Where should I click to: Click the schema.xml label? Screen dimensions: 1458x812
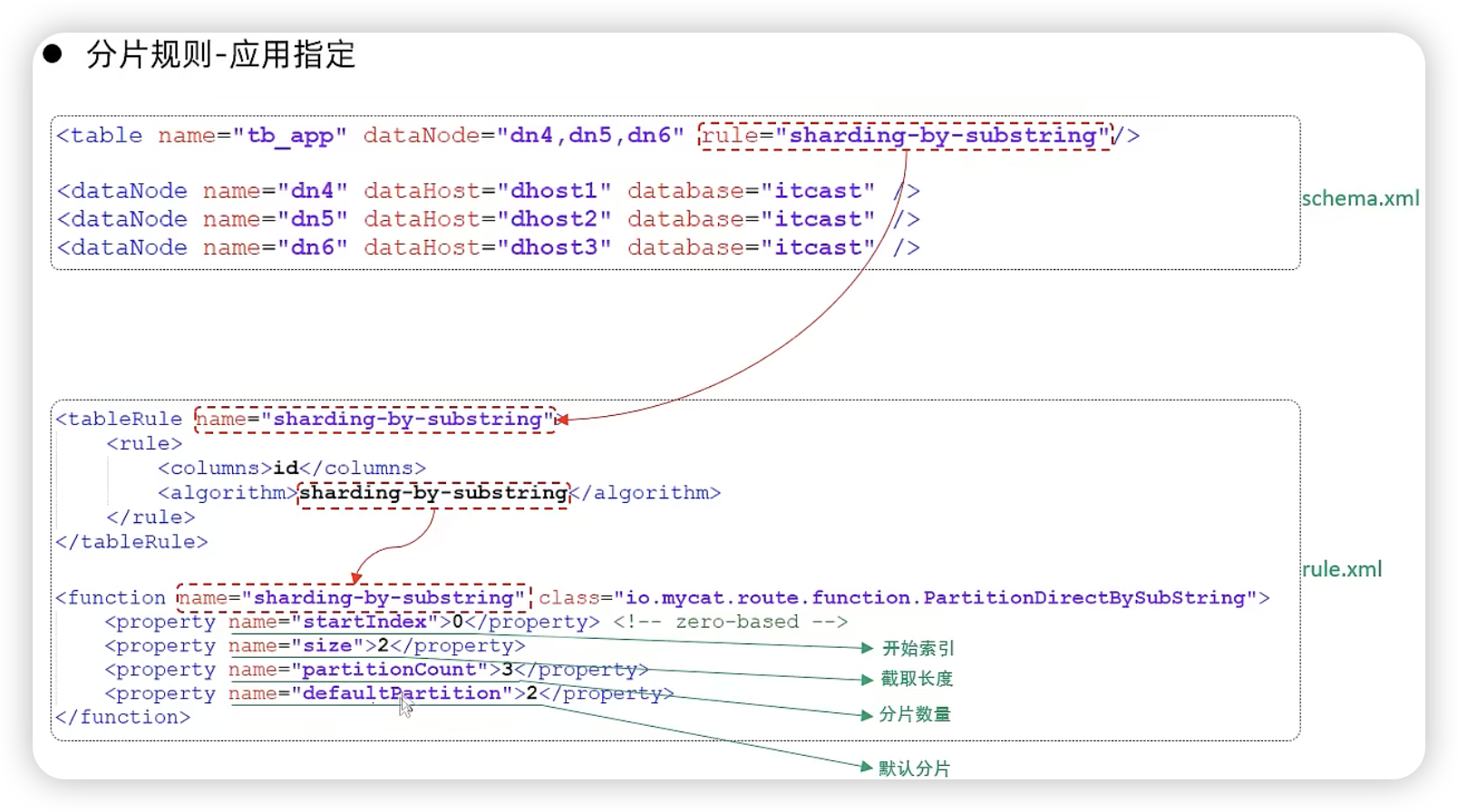[1360, 198]
